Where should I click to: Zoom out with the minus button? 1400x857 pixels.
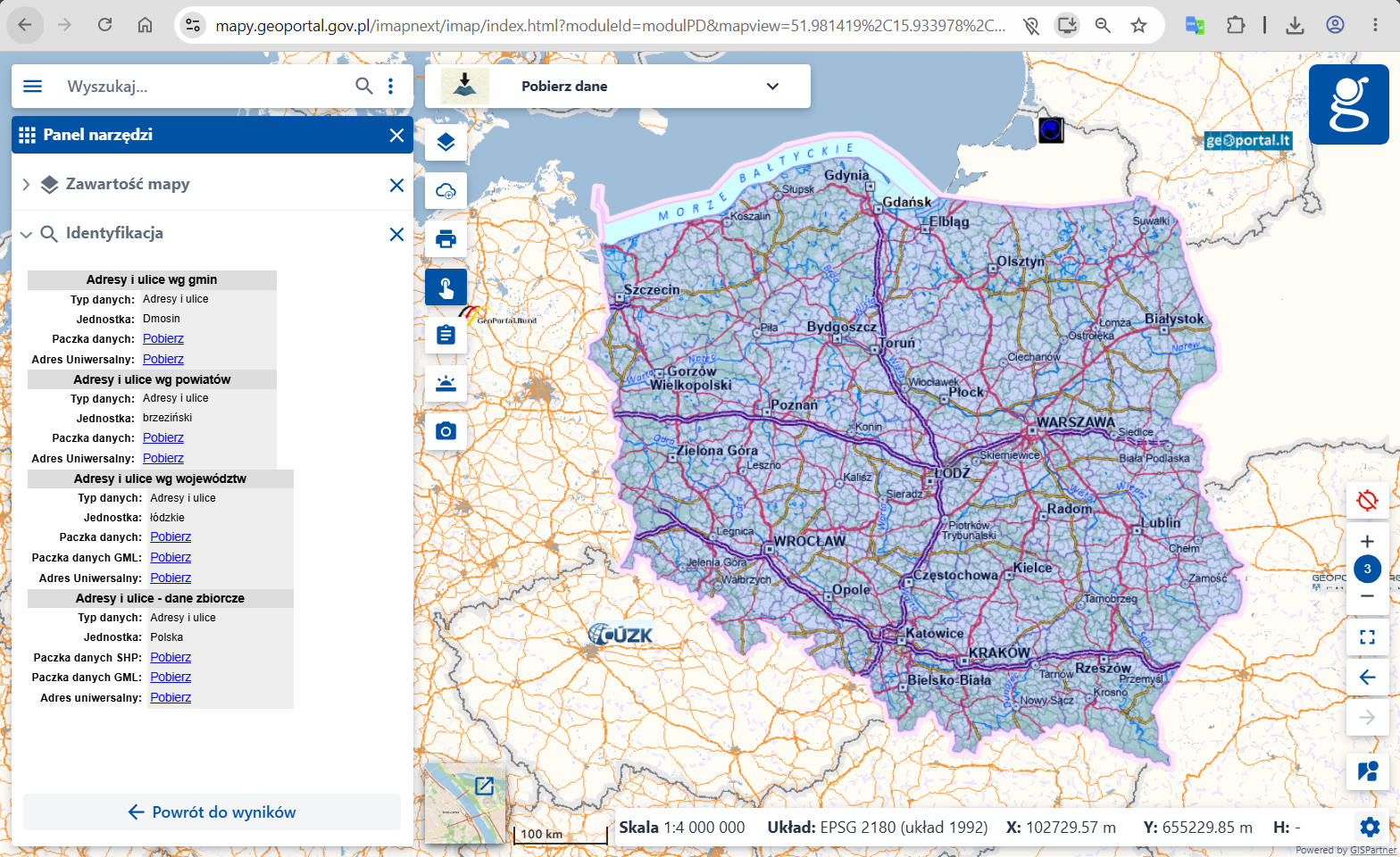[x=1367, y=595]
